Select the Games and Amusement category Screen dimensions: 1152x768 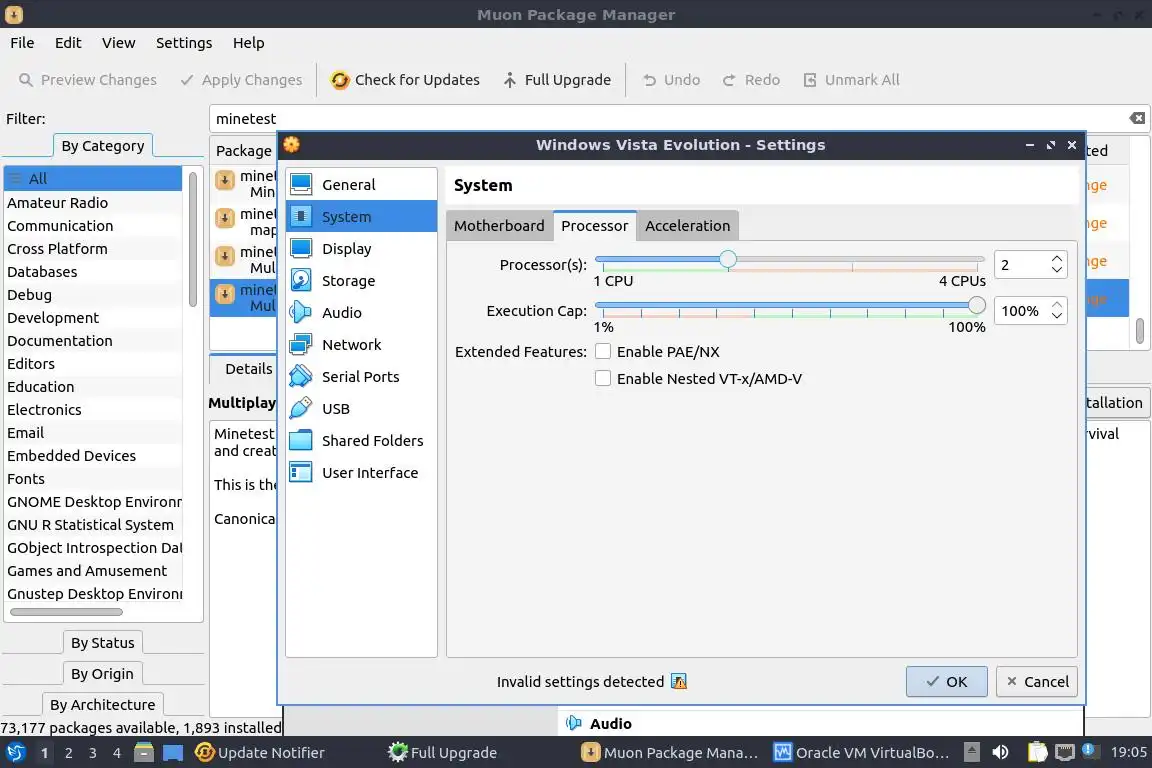pyautogui.click(x=93, y=570)
